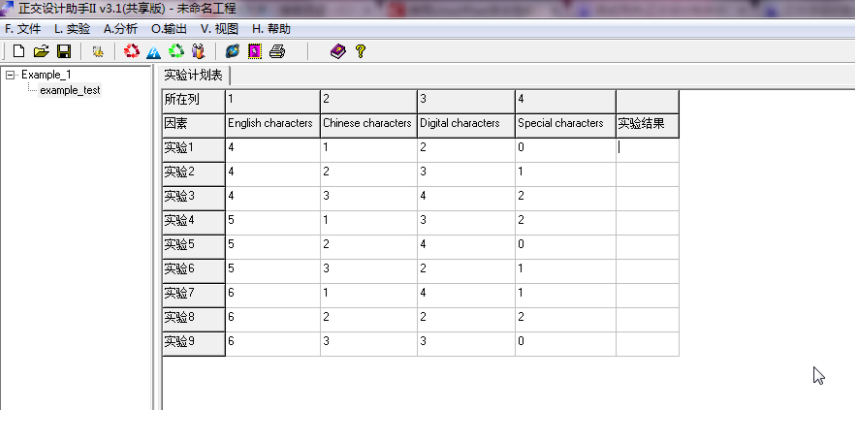This screenshot has width=855, height=427.
Task: Switch to the 实验计划表 tab
Action: point(193,76)
